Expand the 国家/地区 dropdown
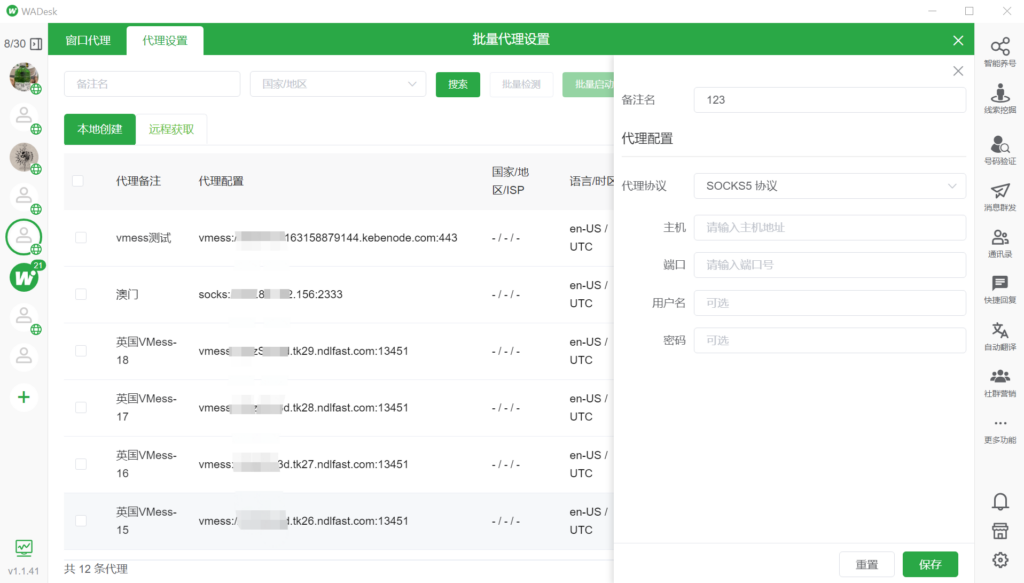Viewport: 1024px width, 583px height. pyautogui.click(x=338, y=84)
